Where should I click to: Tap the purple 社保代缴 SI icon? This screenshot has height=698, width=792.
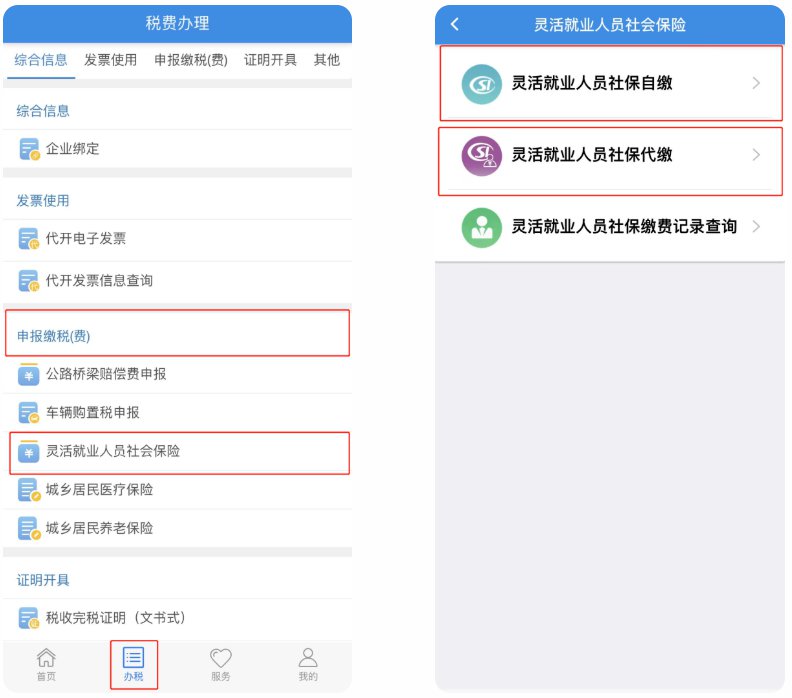coord(481,156)
